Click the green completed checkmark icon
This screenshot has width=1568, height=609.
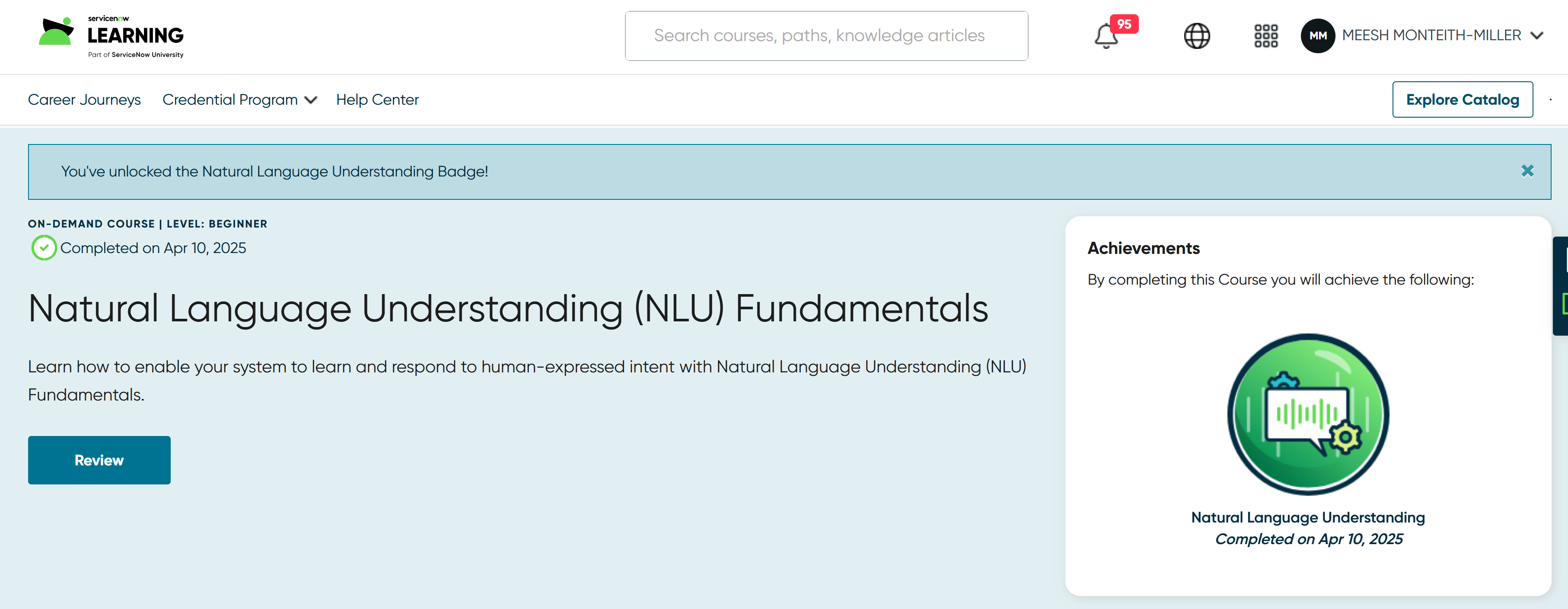44,248
